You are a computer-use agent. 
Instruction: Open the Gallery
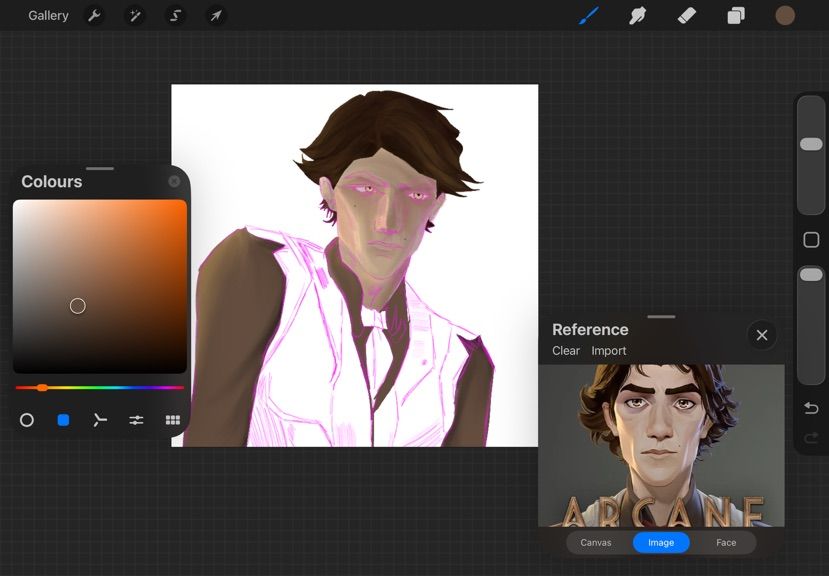point(48,15)
